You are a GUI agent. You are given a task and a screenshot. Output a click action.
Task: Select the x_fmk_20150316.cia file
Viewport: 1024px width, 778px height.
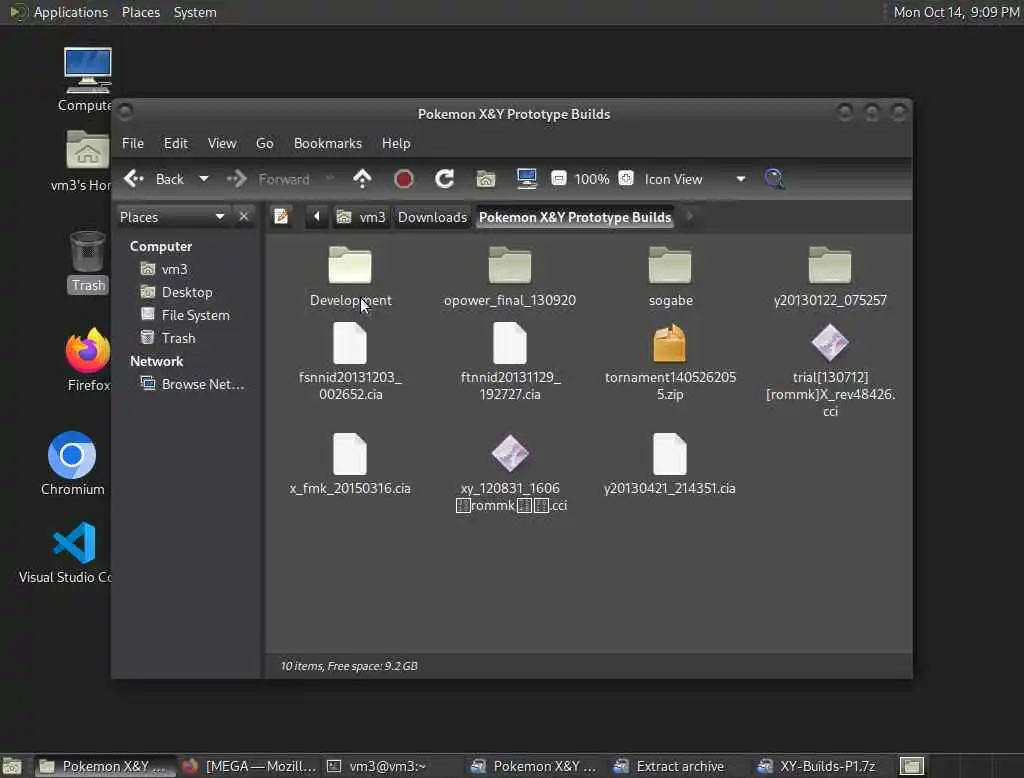pos(350,464)
